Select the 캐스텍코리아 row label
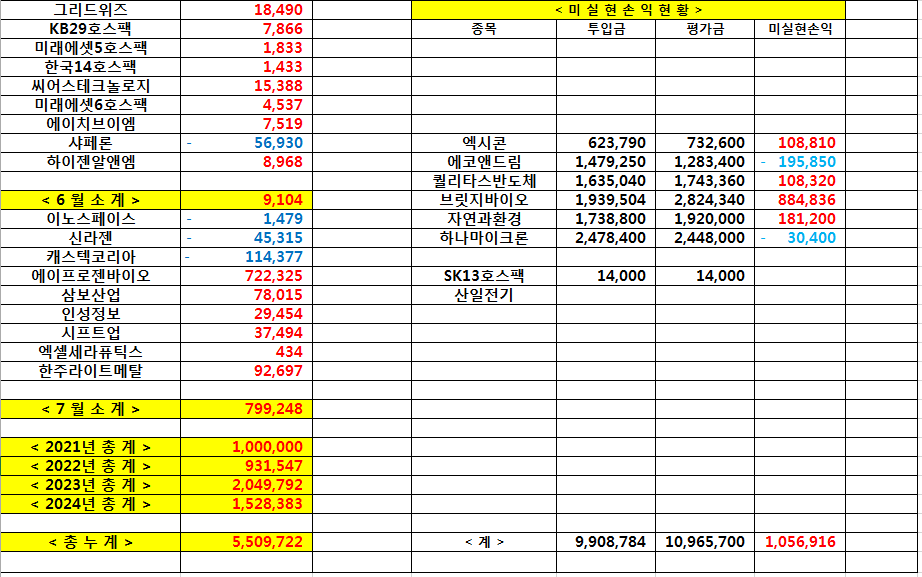The image size is (922, 577). click(91, 257)
